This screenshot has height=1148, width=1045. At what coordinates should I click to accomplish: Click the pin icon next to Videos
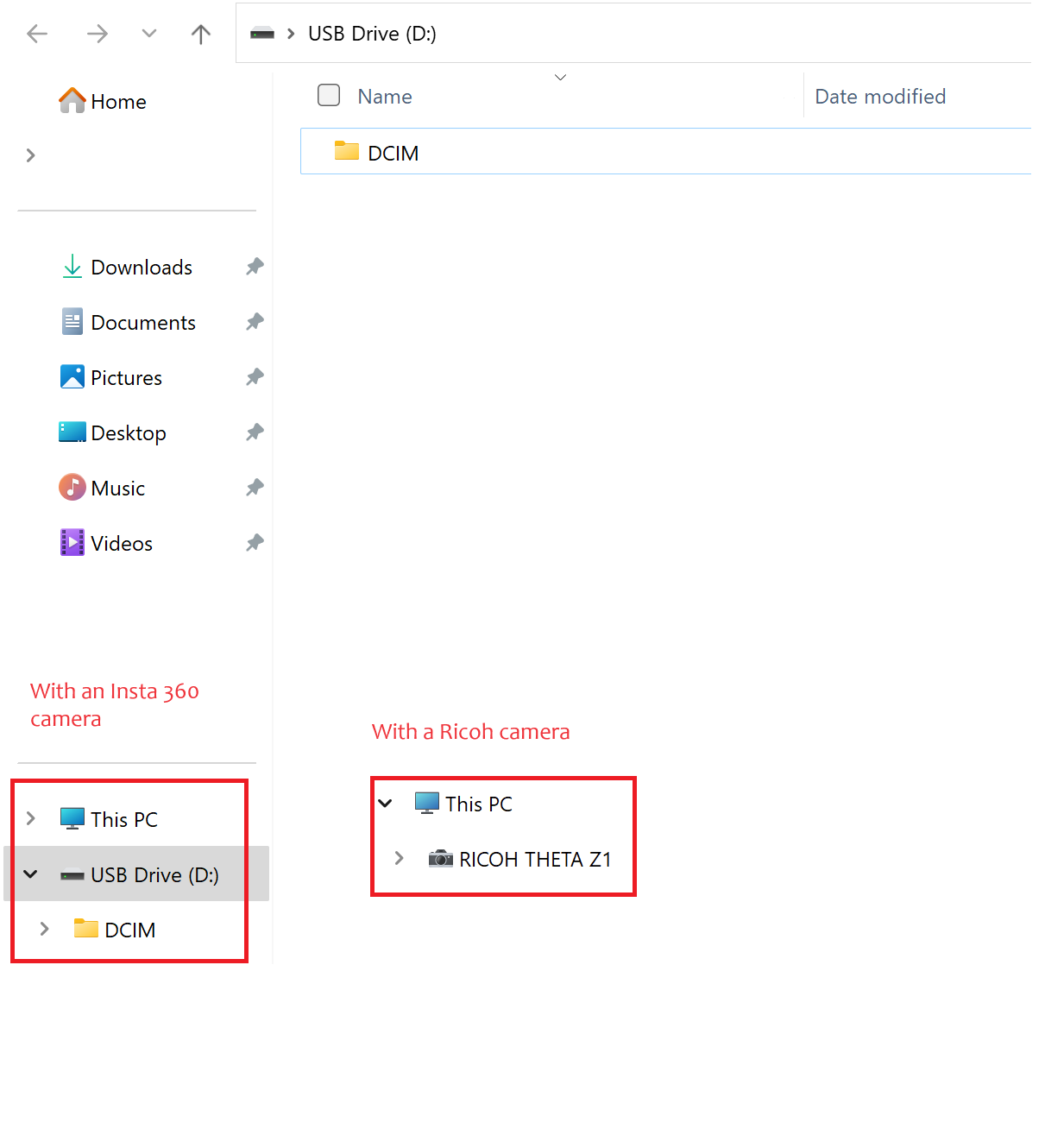click(255, 542)
